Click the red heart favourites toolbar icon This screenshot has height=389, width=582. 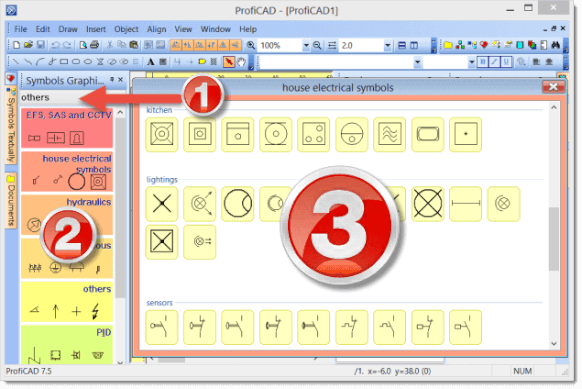pyautogui.click(x=484, y=45)
